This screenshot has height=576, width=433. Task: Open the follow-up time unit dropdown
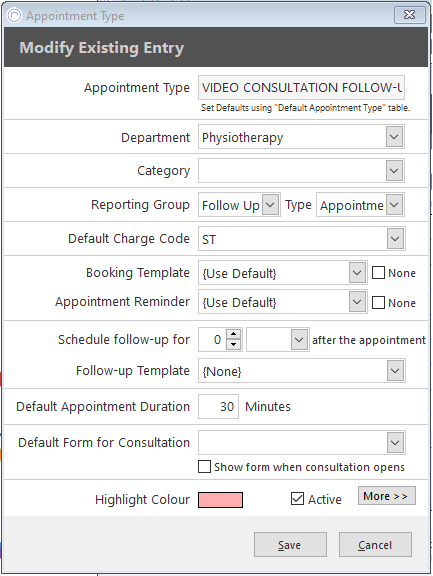[299, 340]
